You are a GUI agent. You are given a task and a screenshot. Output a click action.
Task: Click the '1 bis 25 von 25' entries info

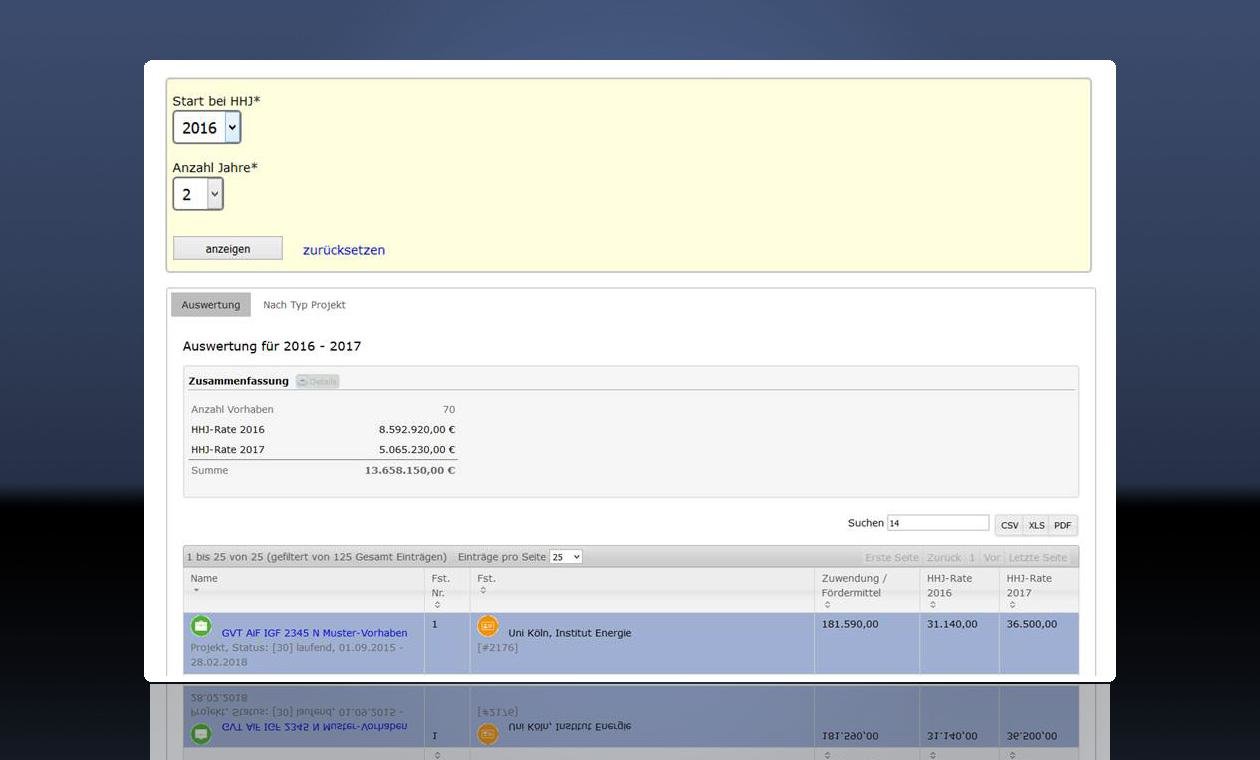click(x=316, y=557)
